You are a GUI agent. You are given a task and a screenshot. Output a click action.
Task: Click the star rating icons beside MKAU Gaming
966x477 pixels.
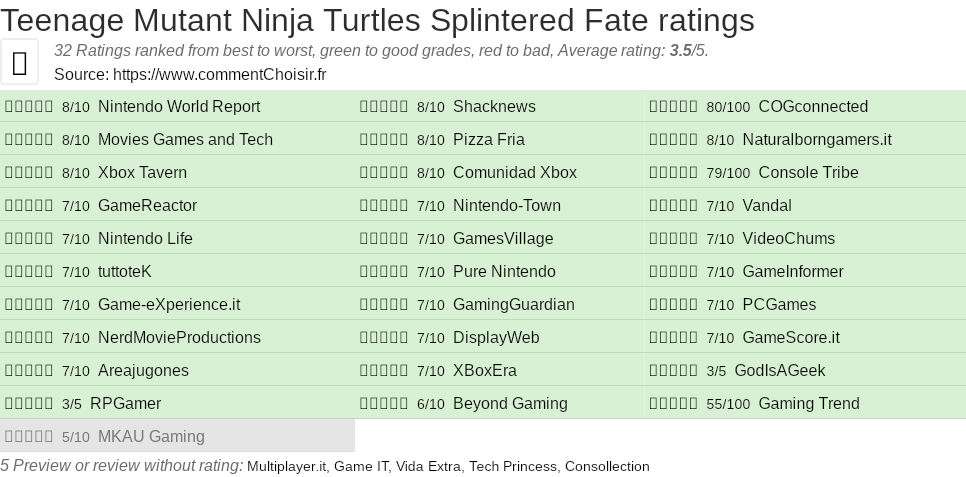(29, 437)
